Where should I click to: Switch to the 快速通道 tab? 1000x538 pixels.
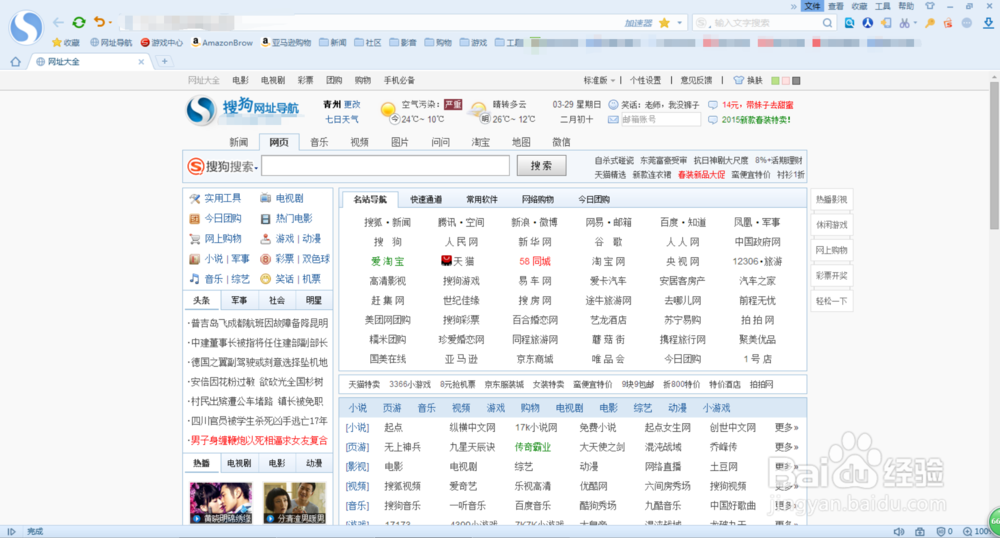coord(426,200)
